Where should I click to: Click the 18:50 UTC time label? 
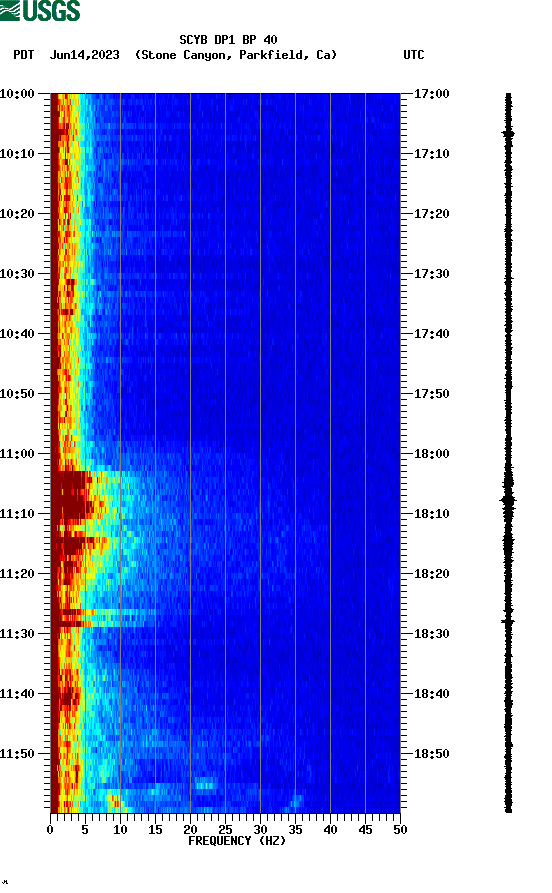[431, 753]
